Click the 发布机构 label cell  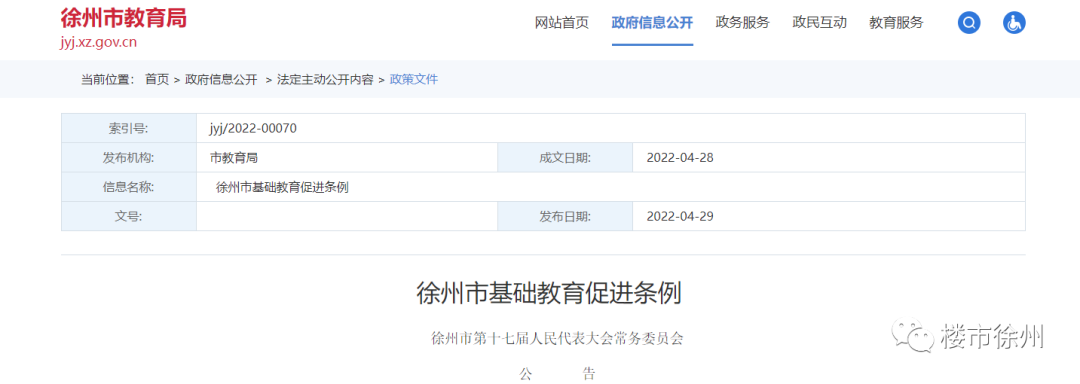(x=129, y=158)
